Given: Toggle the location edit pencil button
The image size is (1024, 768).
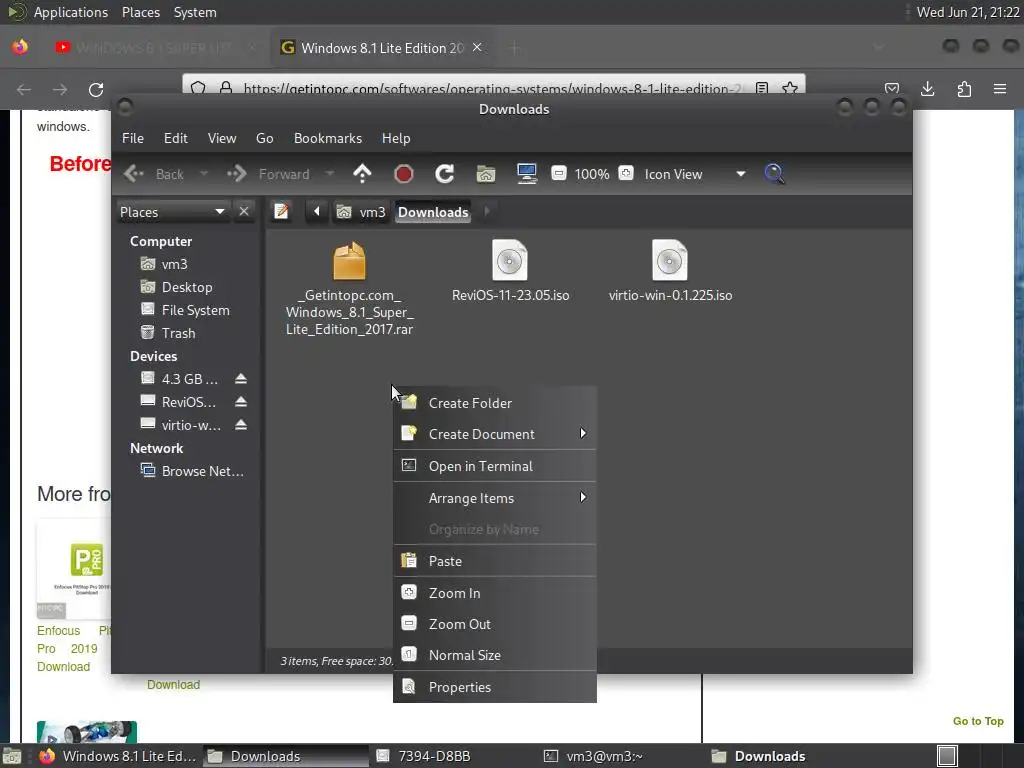Looking at the screenshot, I should pos(281,212).
